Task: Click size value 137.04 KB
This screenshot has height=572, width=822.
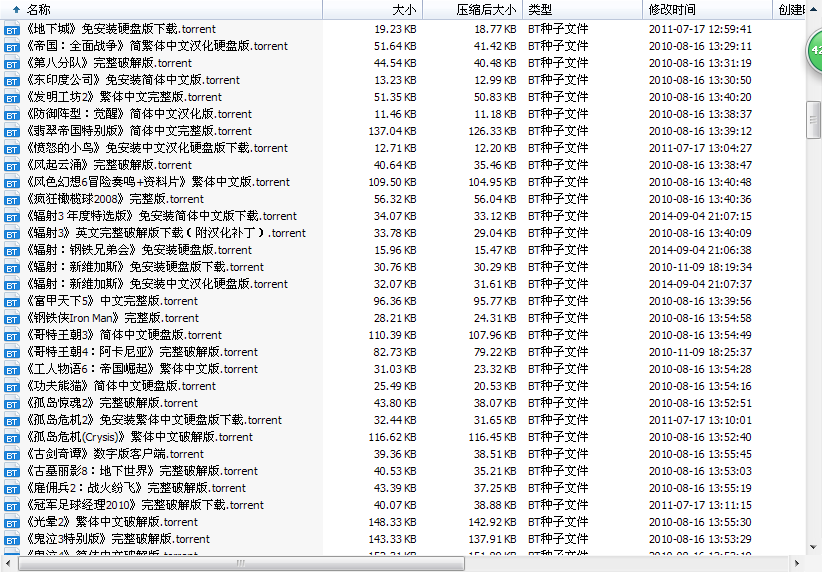Action: click(393, 131)
